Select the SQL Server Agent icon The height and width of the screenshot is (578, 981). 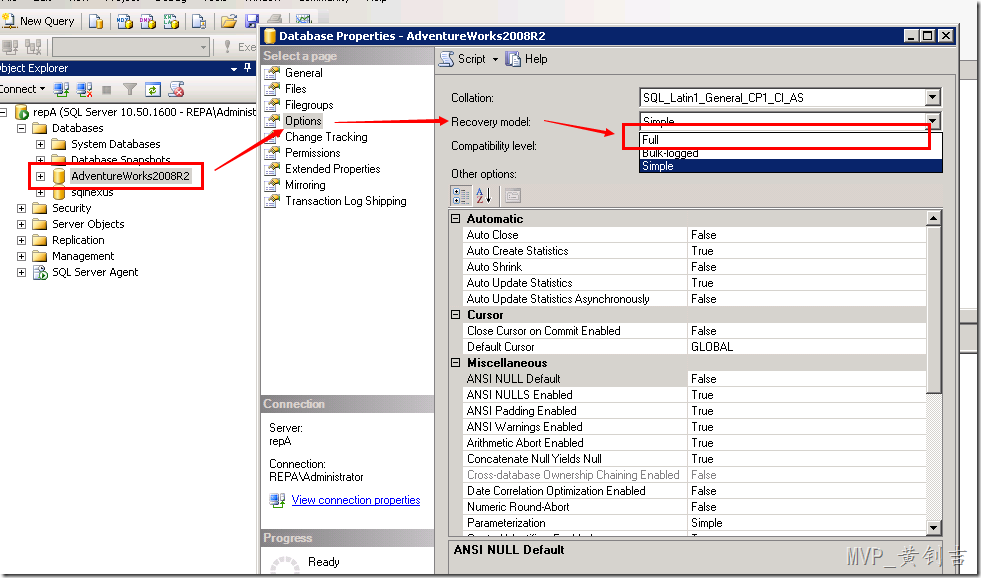tap(41, 273)
